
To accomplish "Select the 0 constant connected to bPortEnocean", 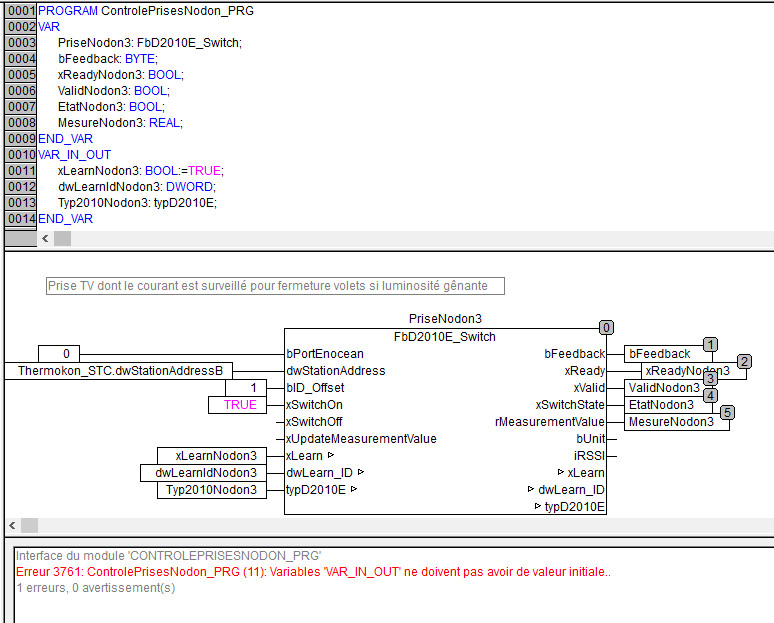I will [66, 353].
